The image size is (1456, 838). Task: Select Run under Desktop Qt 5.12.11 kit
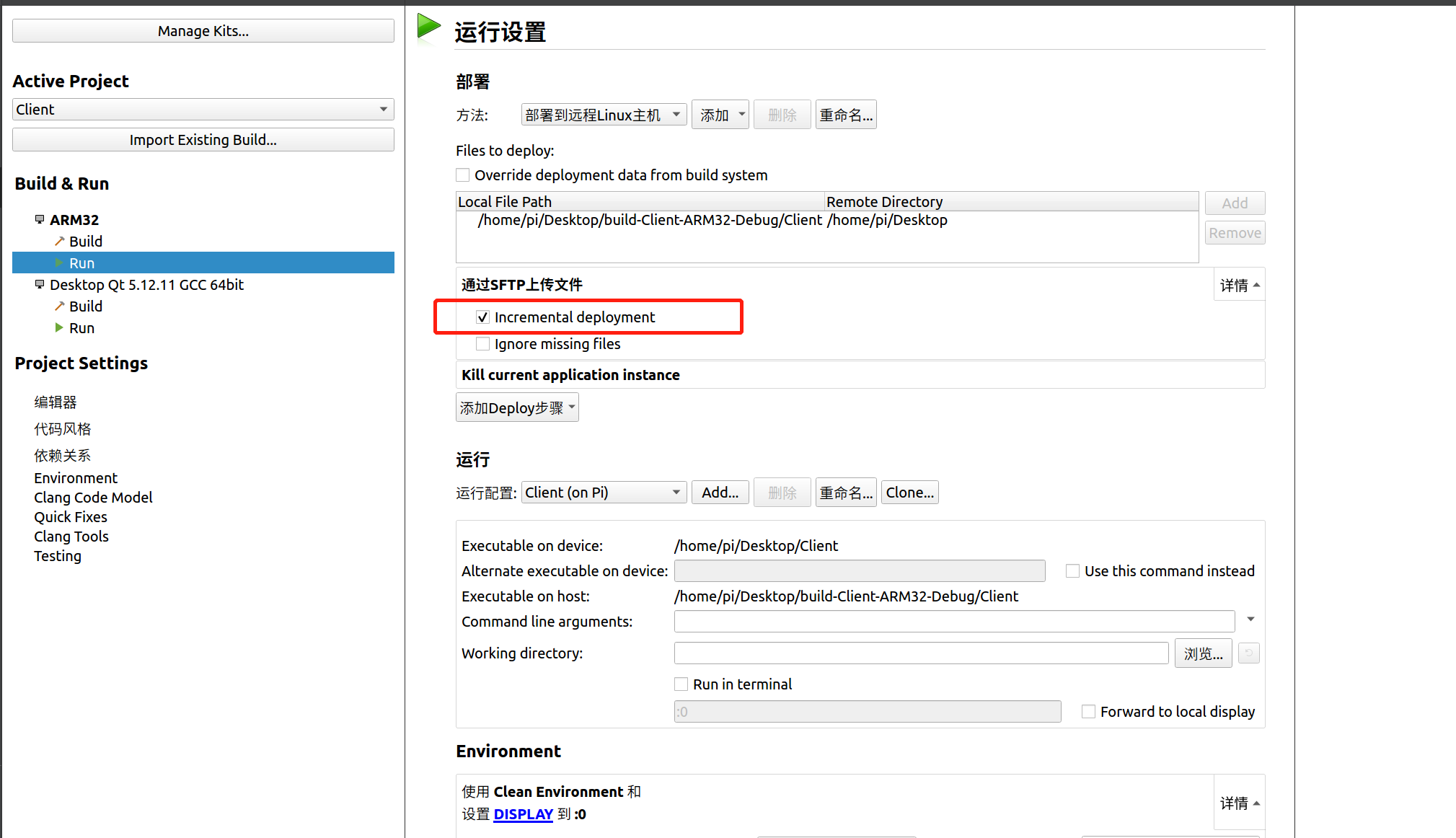(x=81, y=327)
